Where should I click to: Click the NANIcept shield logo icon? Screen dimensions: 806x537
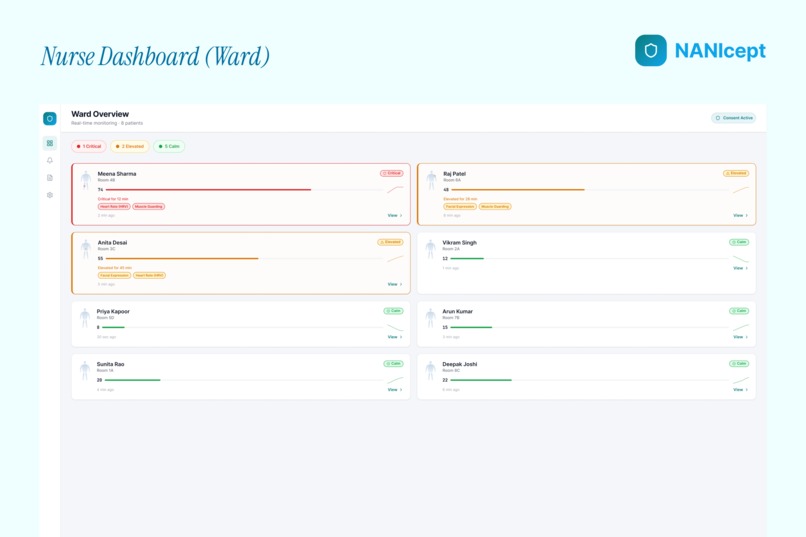pos(651,50)
